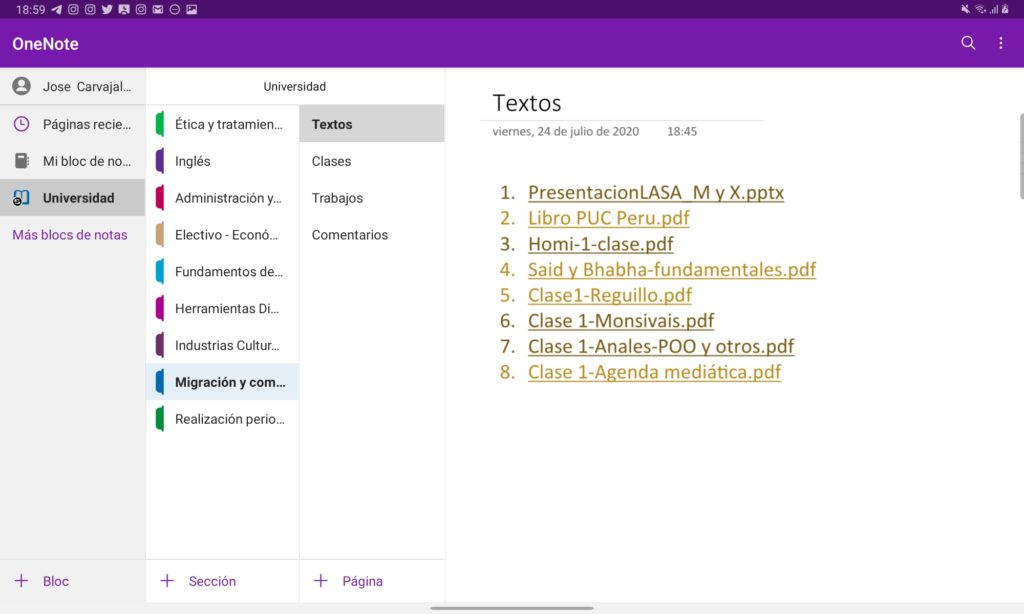Select the Electivo - Econó... section

pyautogui.click(x=223, y=234)
